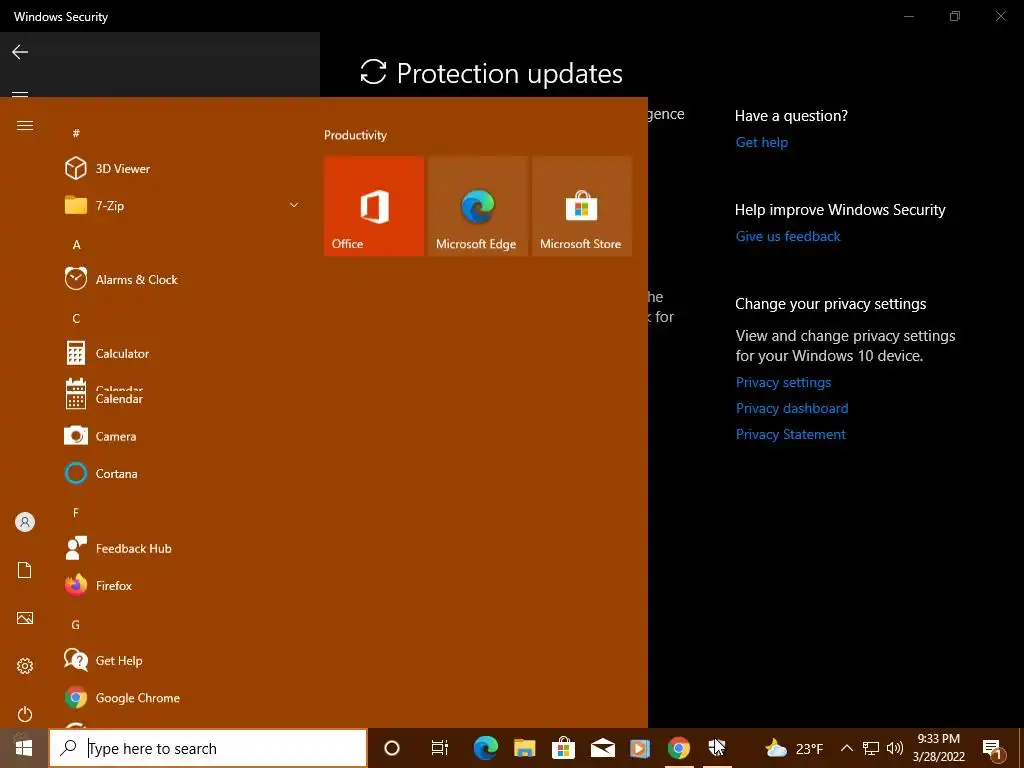Show hidden system tray icons
1024x768 pixels.
[846, 748]
